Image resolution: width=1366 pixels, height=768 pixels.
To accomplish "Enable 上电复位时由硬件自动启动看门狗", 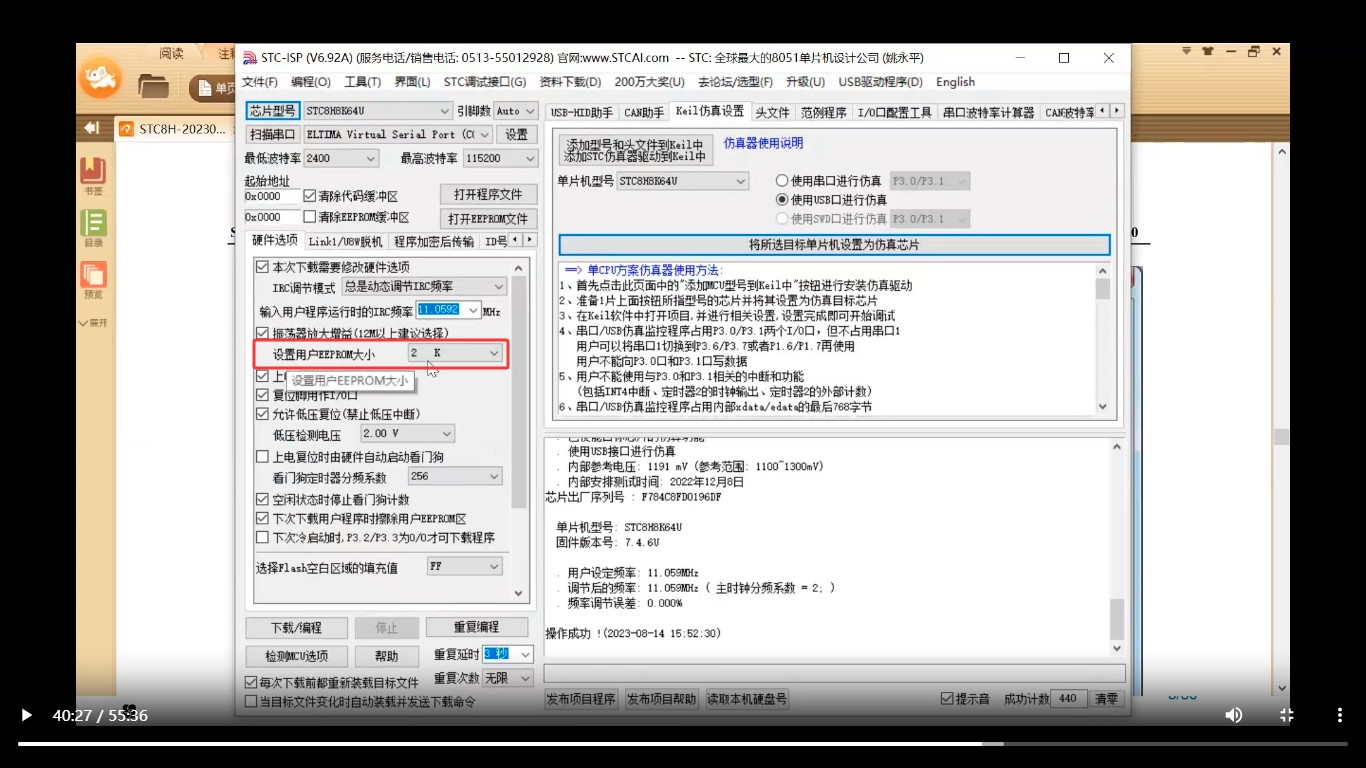I will coord(262,456).
